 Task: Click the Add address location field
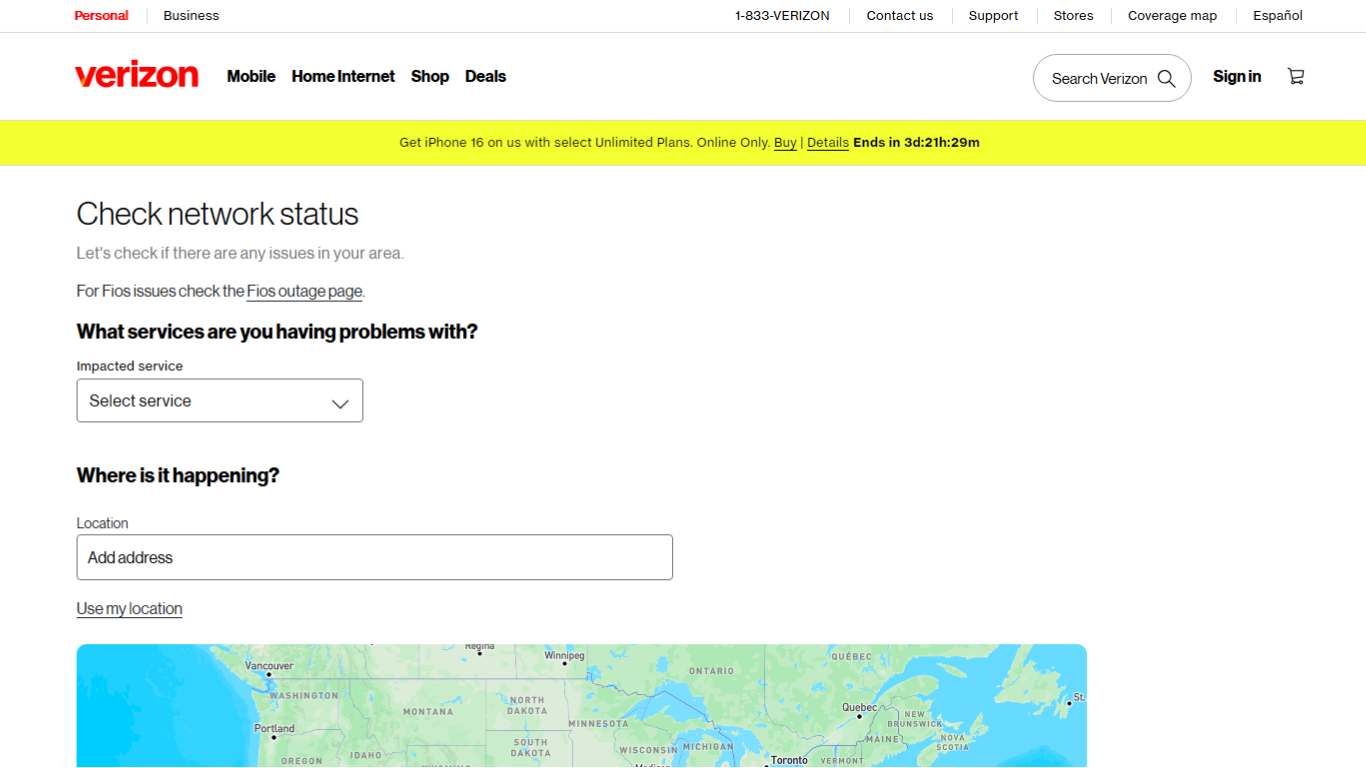coord(375,557)
